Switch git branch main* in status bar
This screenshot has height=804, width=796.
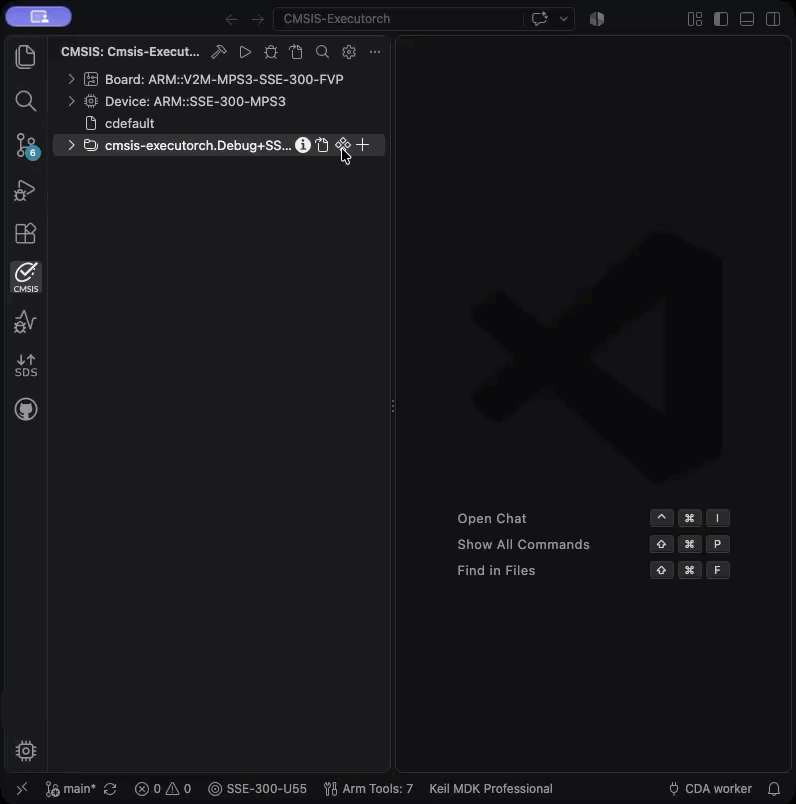(x=71, y=789)
